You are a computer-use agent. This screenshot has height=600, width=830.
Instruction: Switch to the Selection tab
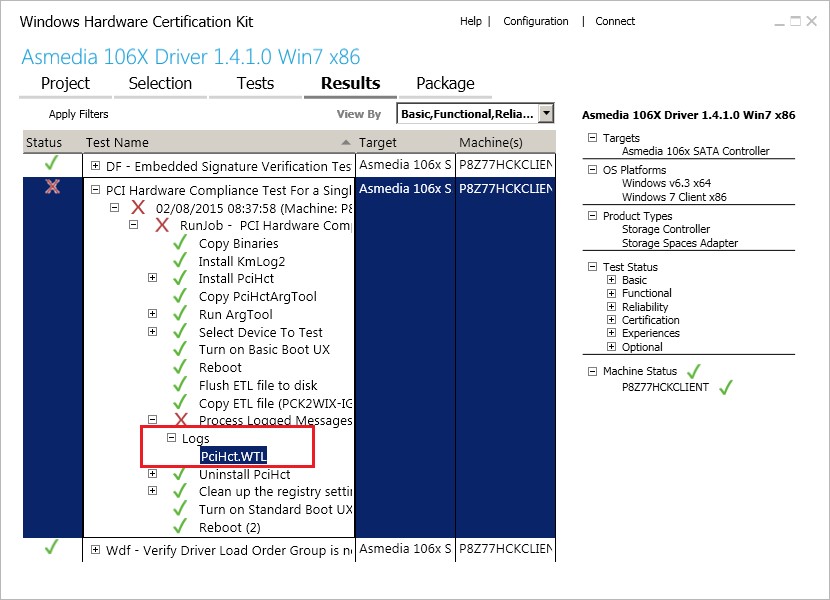coord(160,84)
